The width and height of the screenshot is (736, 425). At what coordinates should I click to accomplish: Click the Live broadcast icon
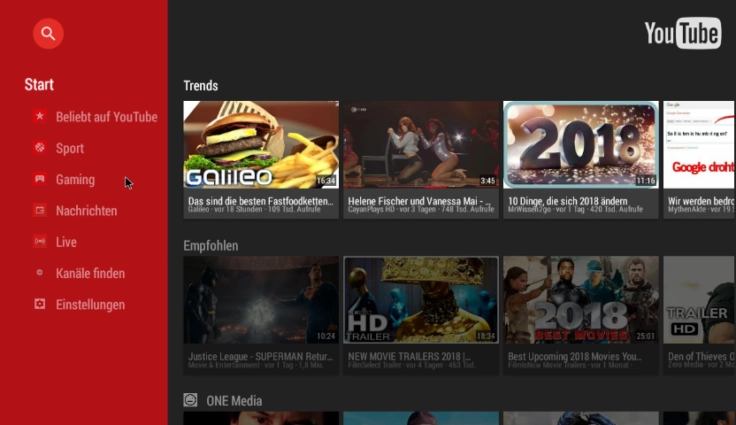click(40, 241)
